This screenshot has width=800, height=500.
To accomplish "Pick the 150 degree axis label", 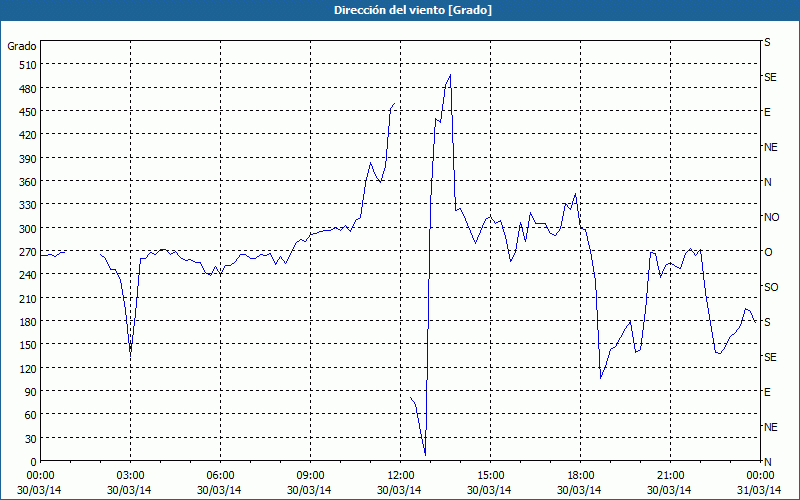I will (28, 345).
